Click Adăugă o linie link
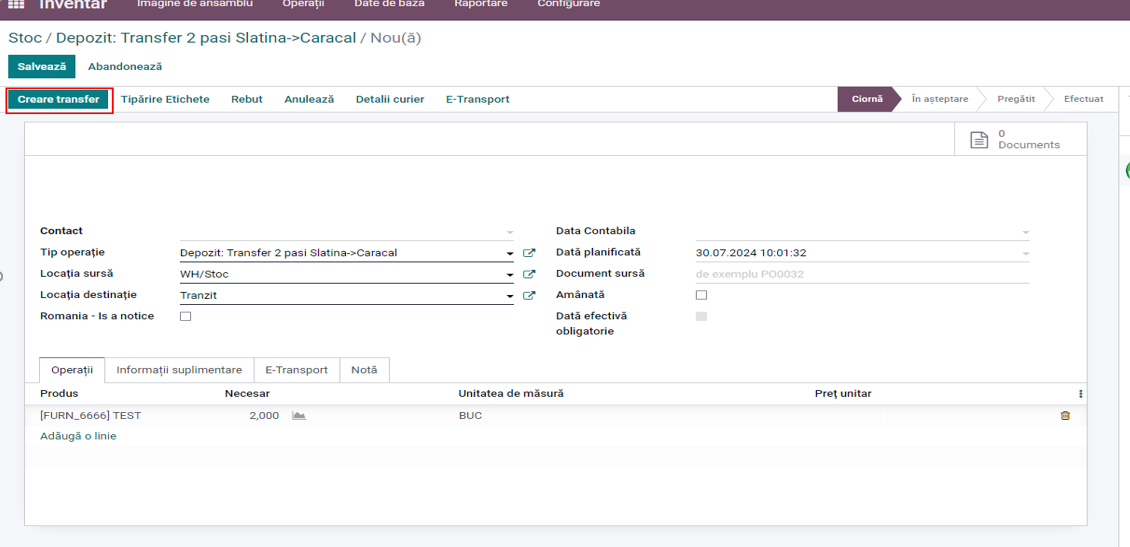The height and width of the screenshot is (547, 1130). tap(78, 436)
